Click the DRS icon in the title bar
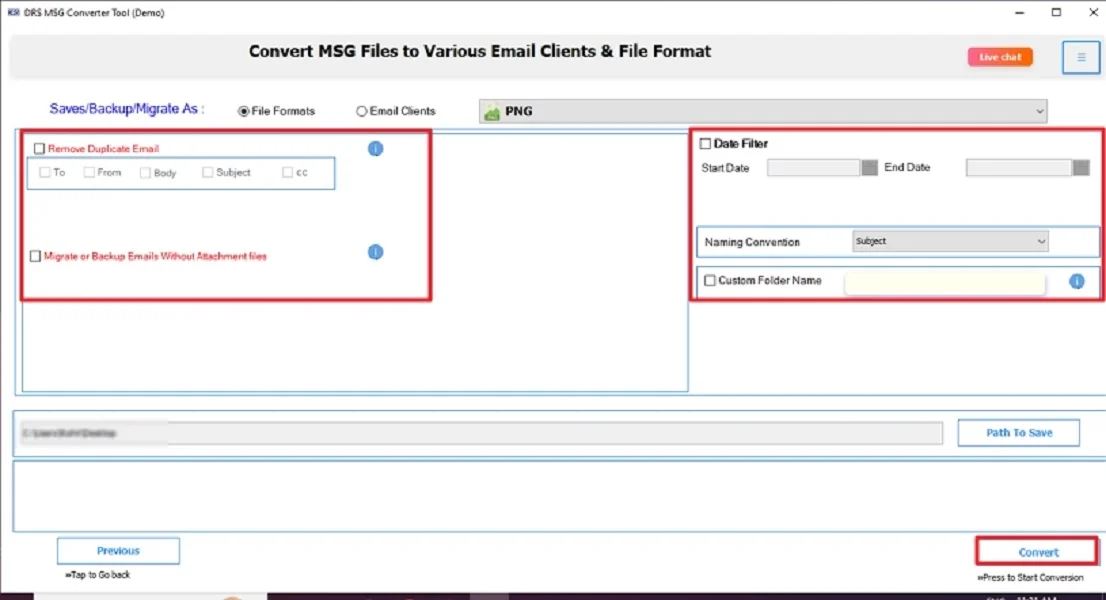The image size is (1106, 600). pos(13,12)
